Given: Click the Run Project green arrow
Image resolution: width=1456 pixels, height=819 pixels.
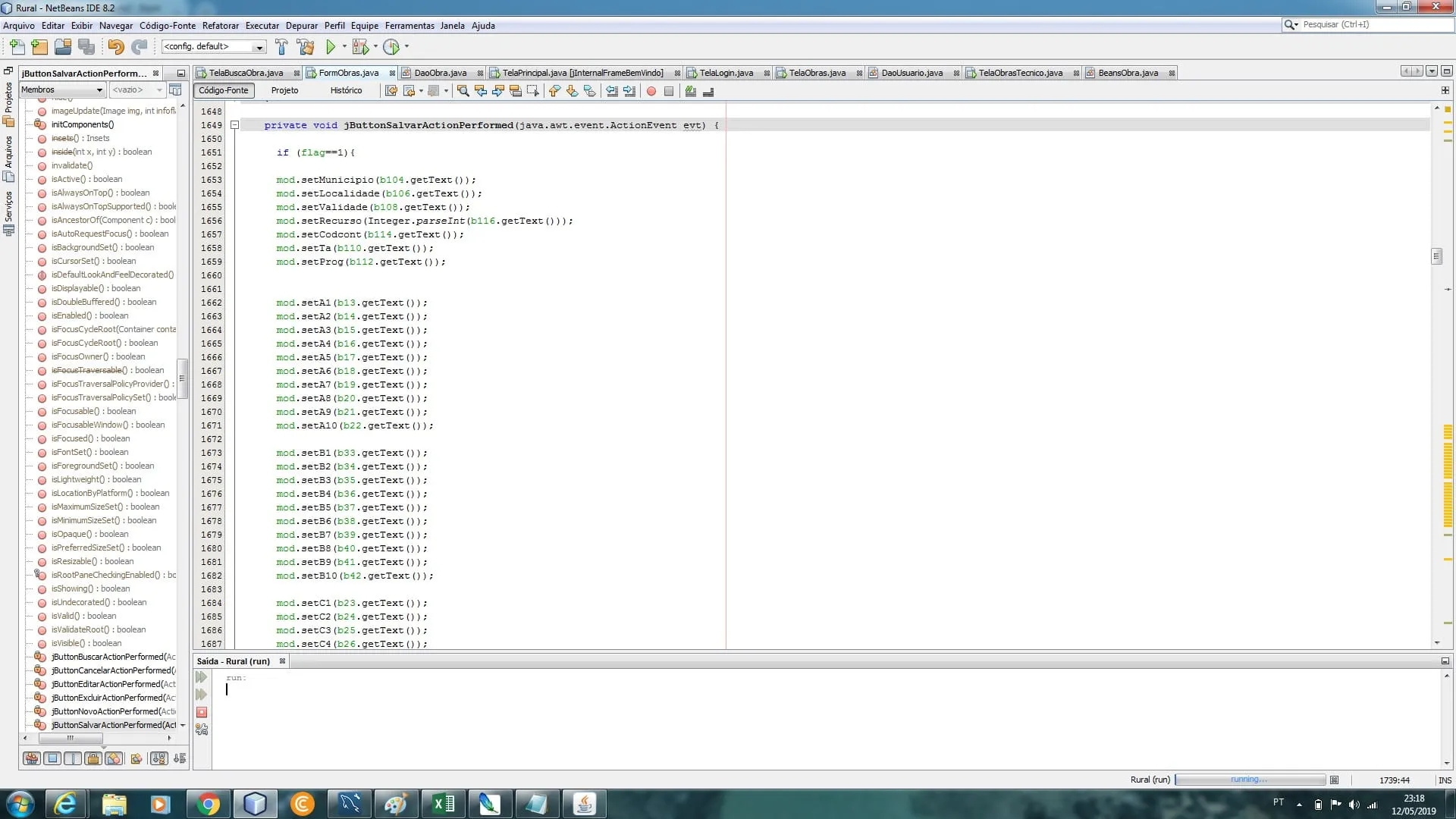Looking at the screenshot, I should point(331,47).
